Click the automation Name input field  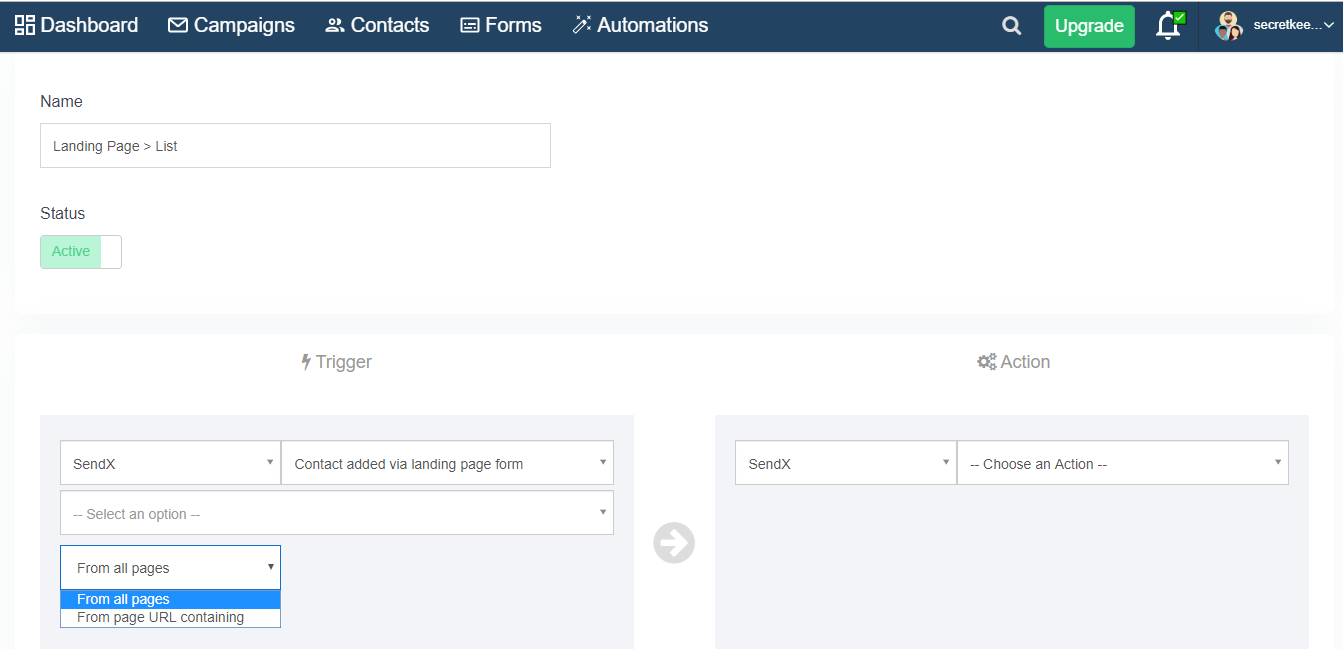[295, 145]
